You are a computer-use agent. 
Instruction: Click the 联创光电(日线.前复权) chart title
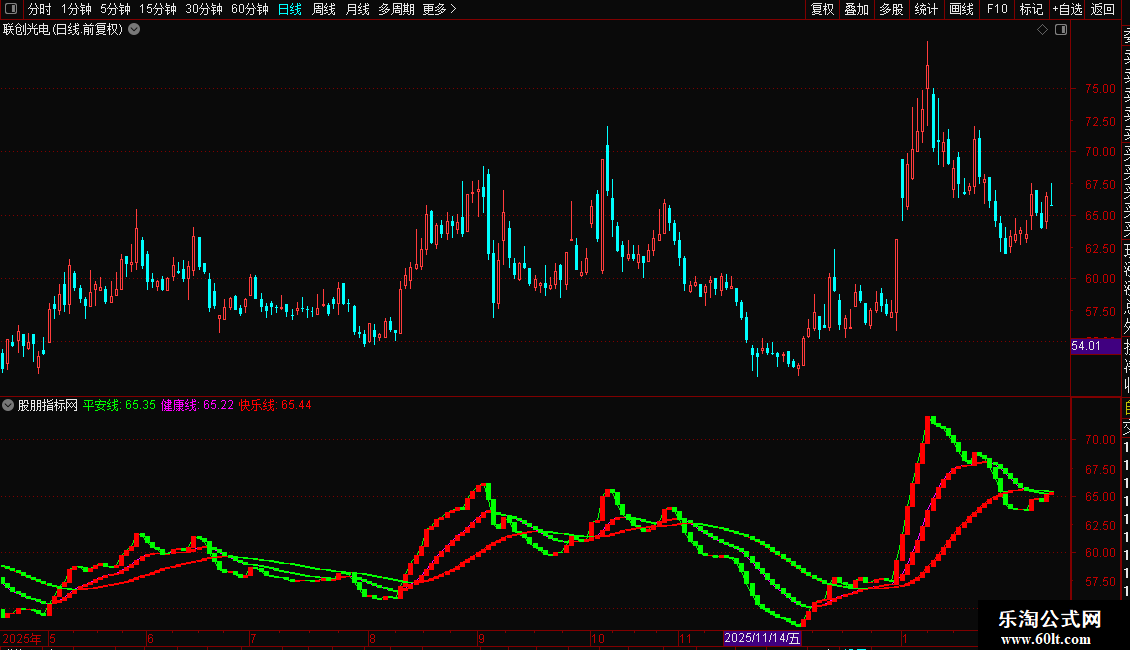tap(63, 30)
